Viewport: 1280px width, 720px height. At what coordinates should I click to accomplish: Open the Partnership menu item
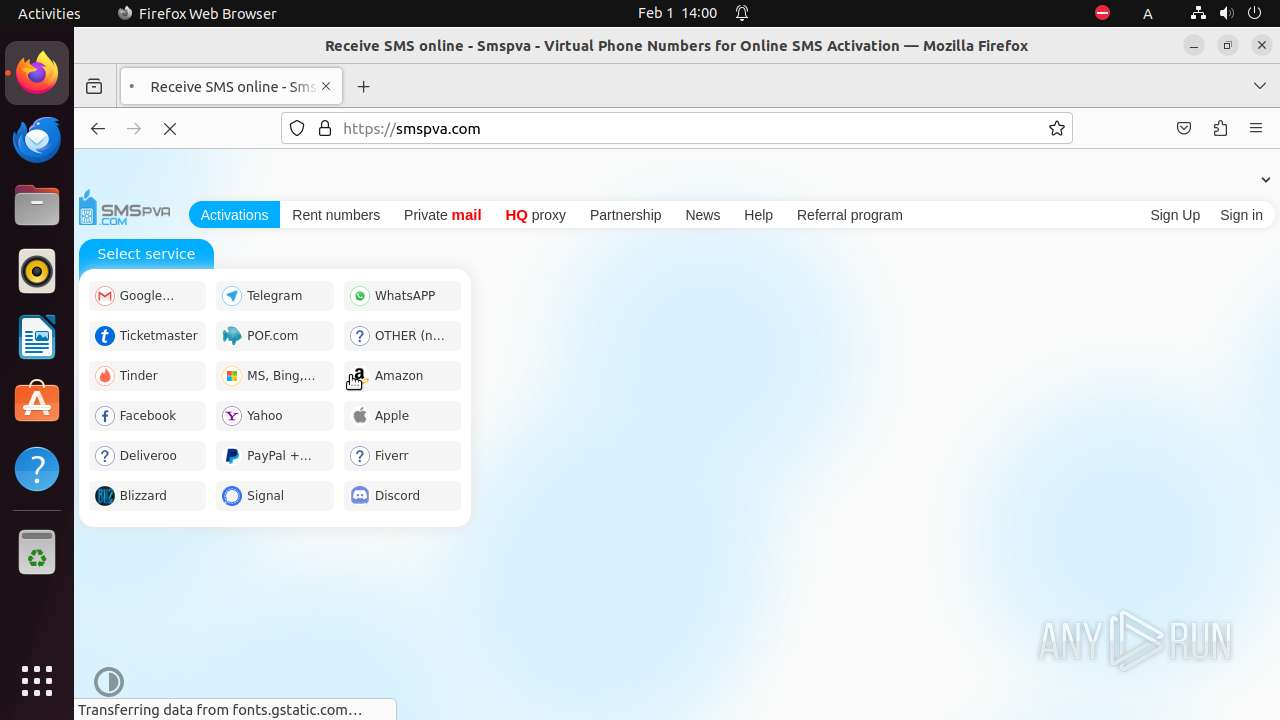click(x=626, y=215)
